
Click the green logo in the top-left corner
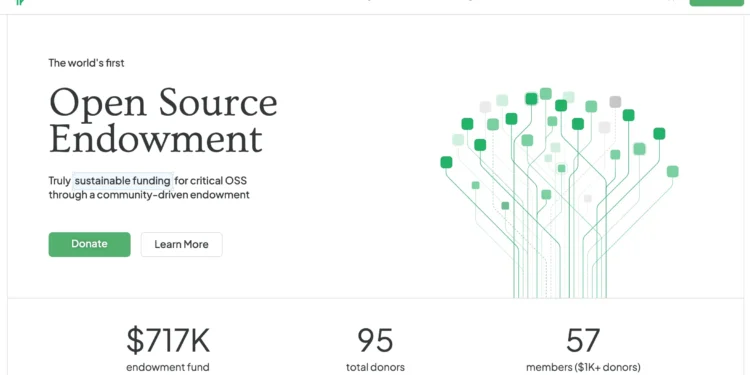20,2
